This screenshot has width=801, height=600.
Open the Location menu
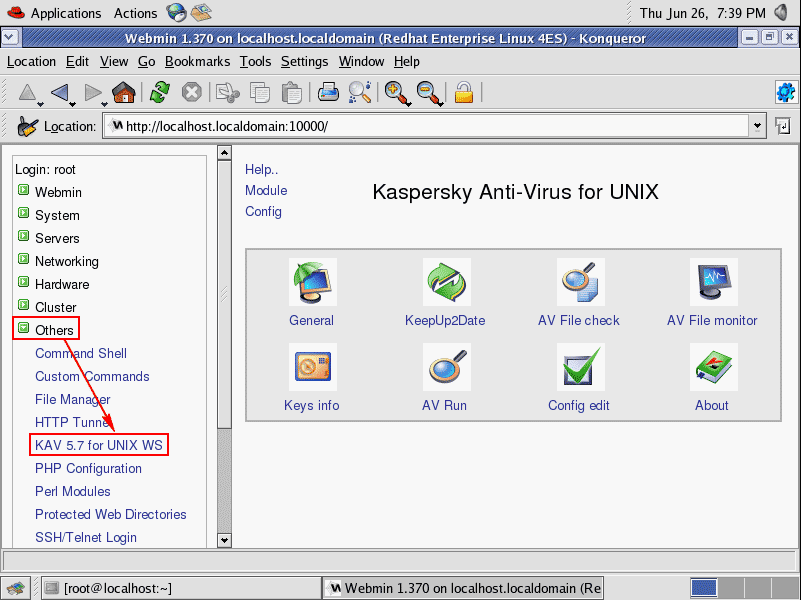tap(31, 62)
